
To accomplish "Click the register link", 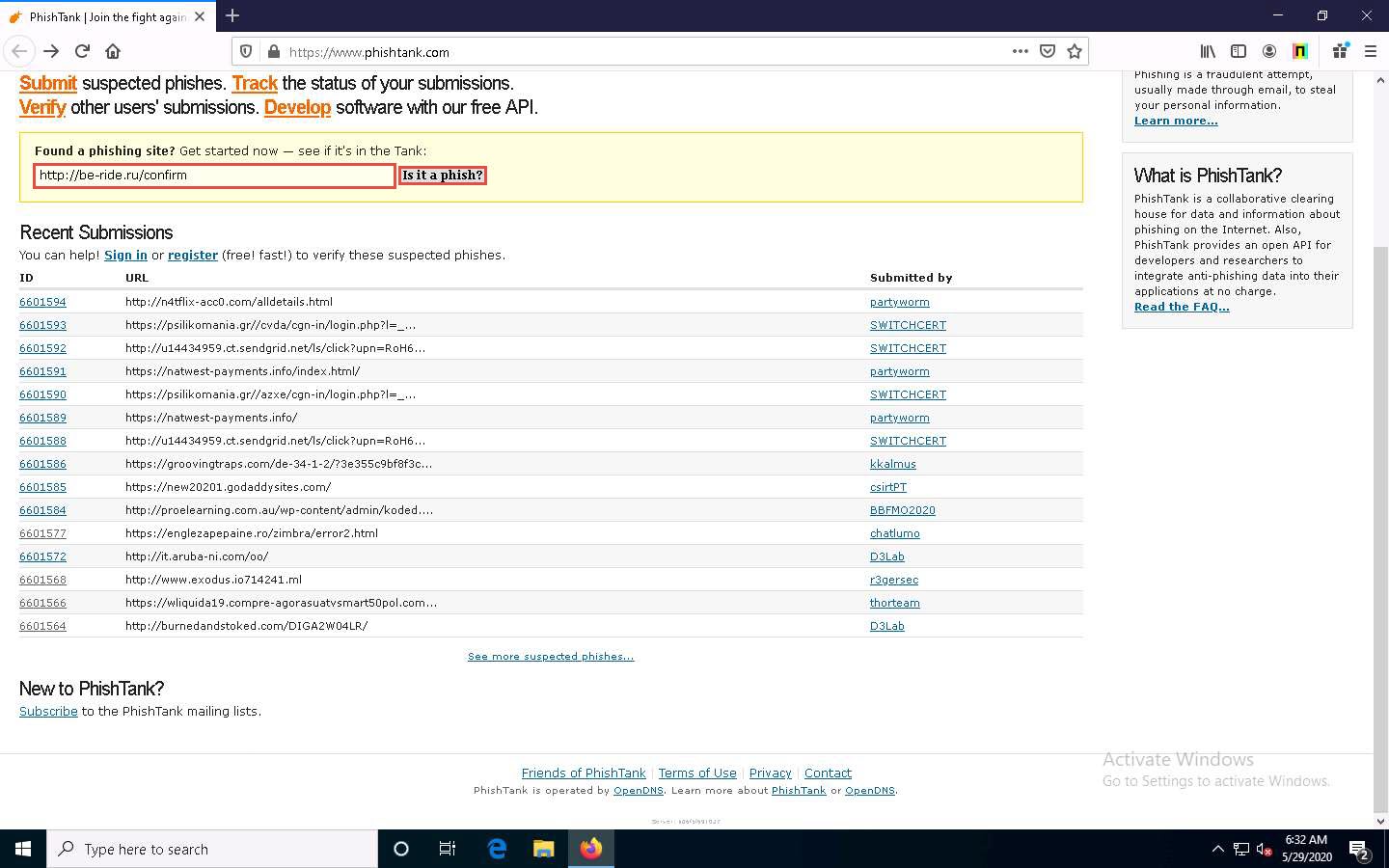I will [x=193, y=256].
